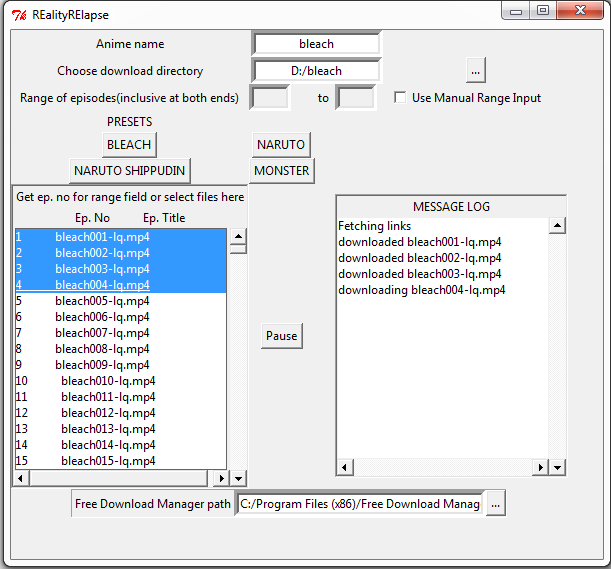611x569 pixels.
Task: Click the Ep. Title column header
Action: [164, 218]
